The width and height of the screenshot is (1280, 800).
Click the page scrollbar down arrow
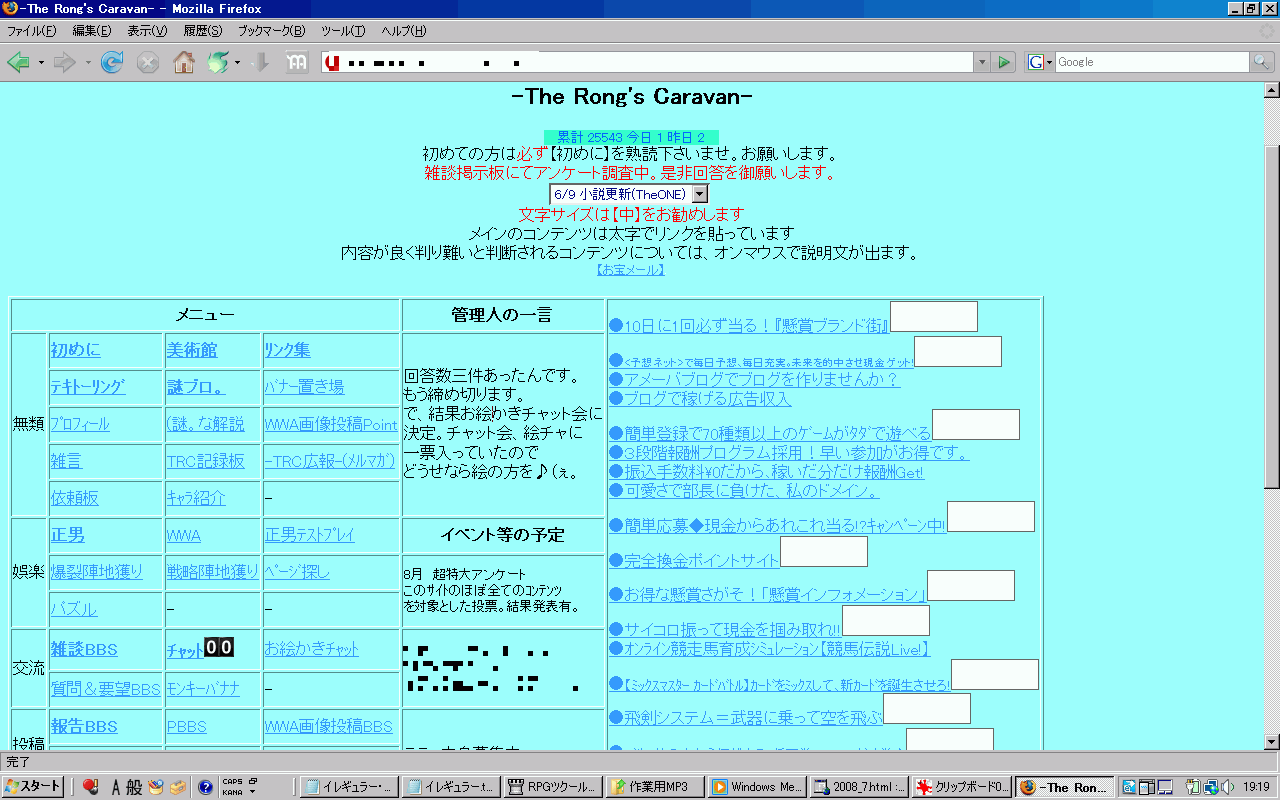point(1271,742)
